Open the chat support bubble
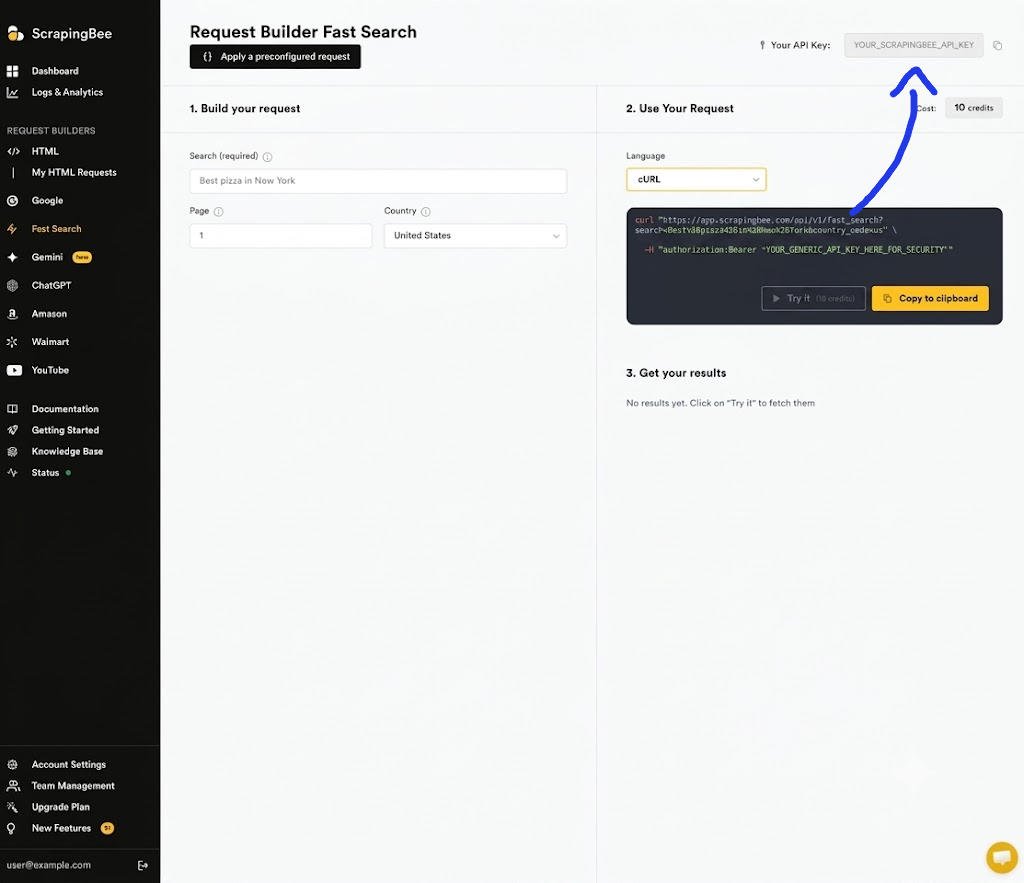1024x883 pixels. click(1002, 857)
